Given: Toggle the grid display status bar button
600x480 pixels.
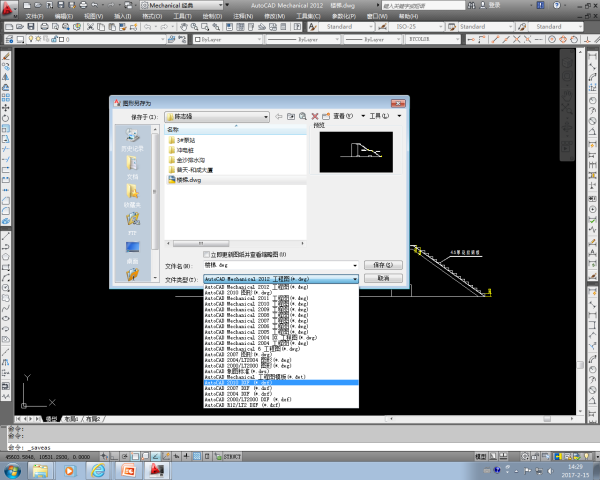Looking at the screenshot, I should pos(197,456).
